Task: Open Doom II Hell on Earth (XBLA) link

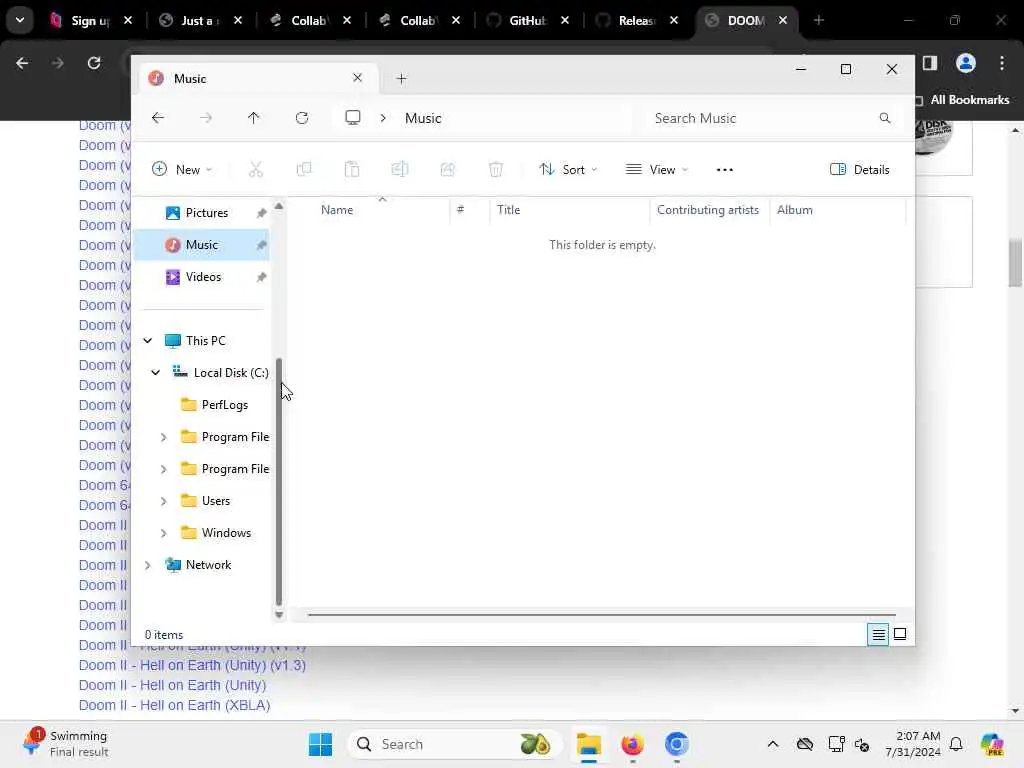Action: (x=174, y=705)
